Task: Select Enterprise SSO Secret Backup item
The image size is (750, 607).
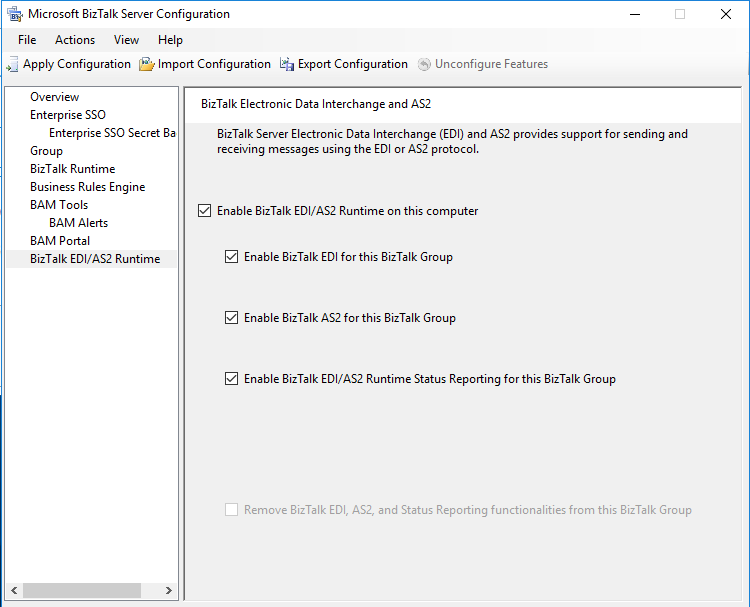Action: click(x=112, y=133)
